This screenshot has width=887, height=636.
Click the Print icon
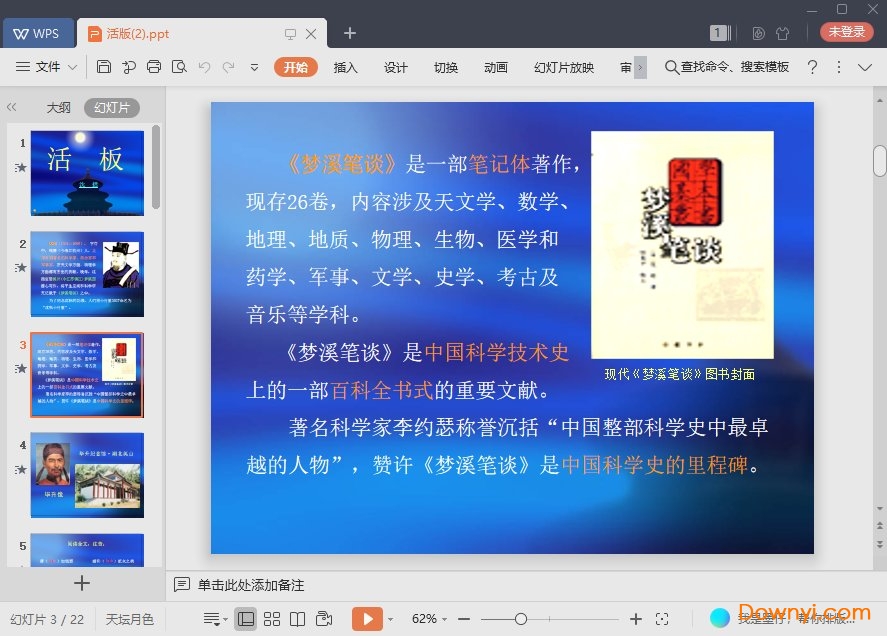(154, 67)
